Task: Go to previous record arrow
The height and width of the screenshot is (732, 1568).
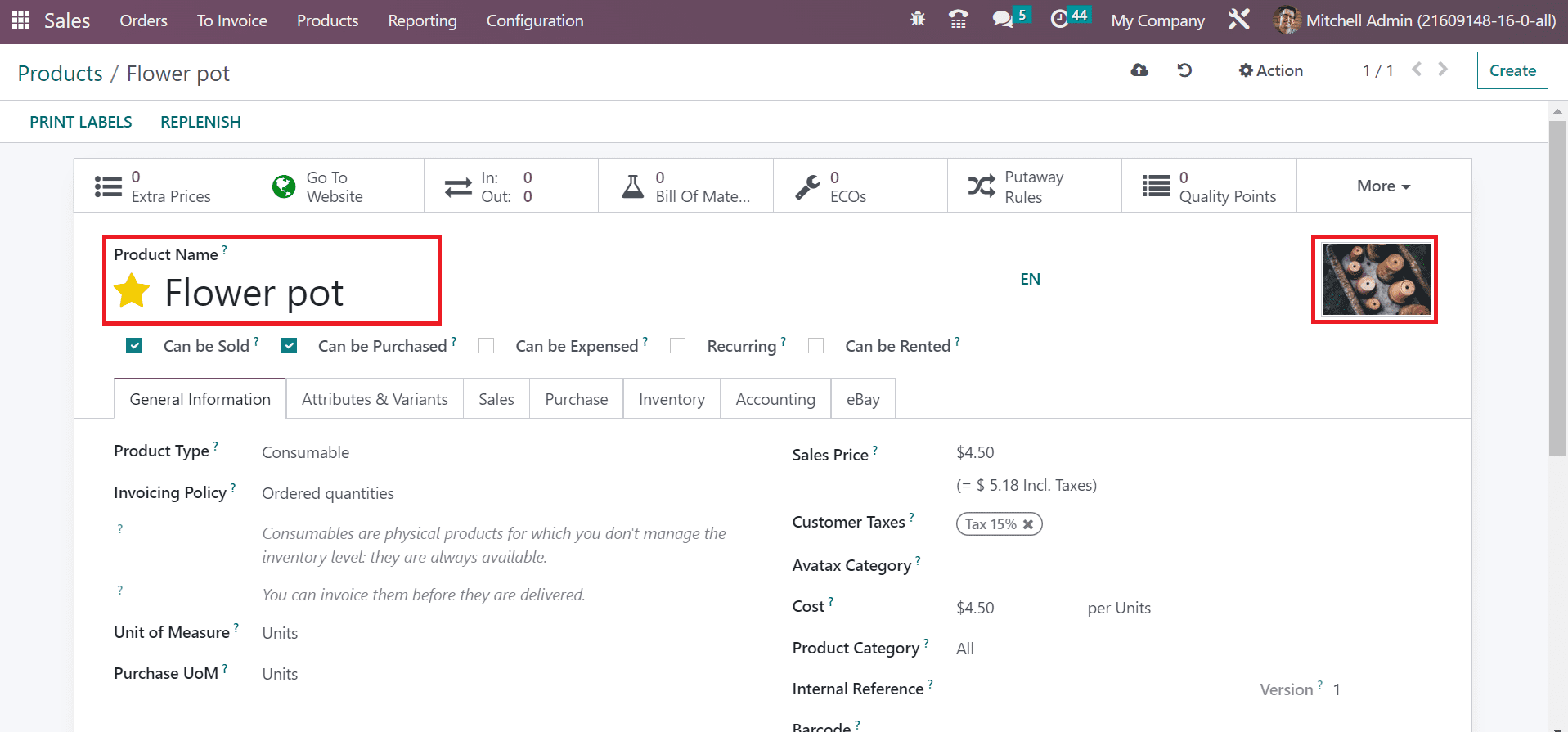Action: [1417, 70]
